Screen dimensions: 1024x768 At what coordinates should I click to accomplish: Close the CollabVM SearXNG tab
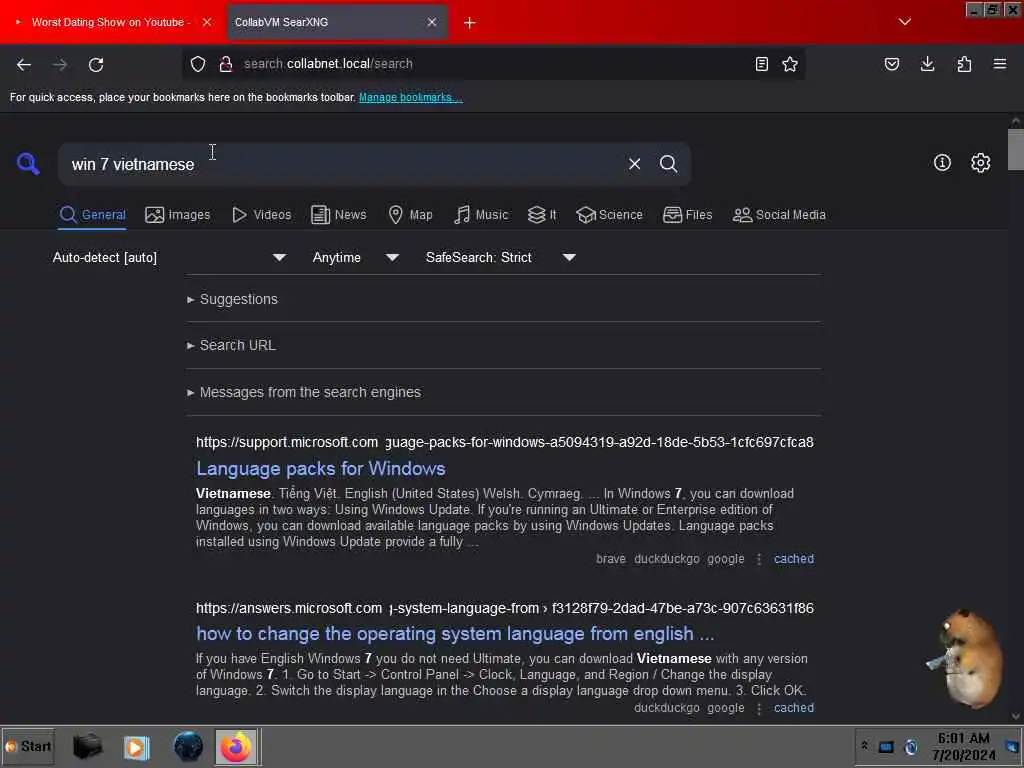pos(432,22)
